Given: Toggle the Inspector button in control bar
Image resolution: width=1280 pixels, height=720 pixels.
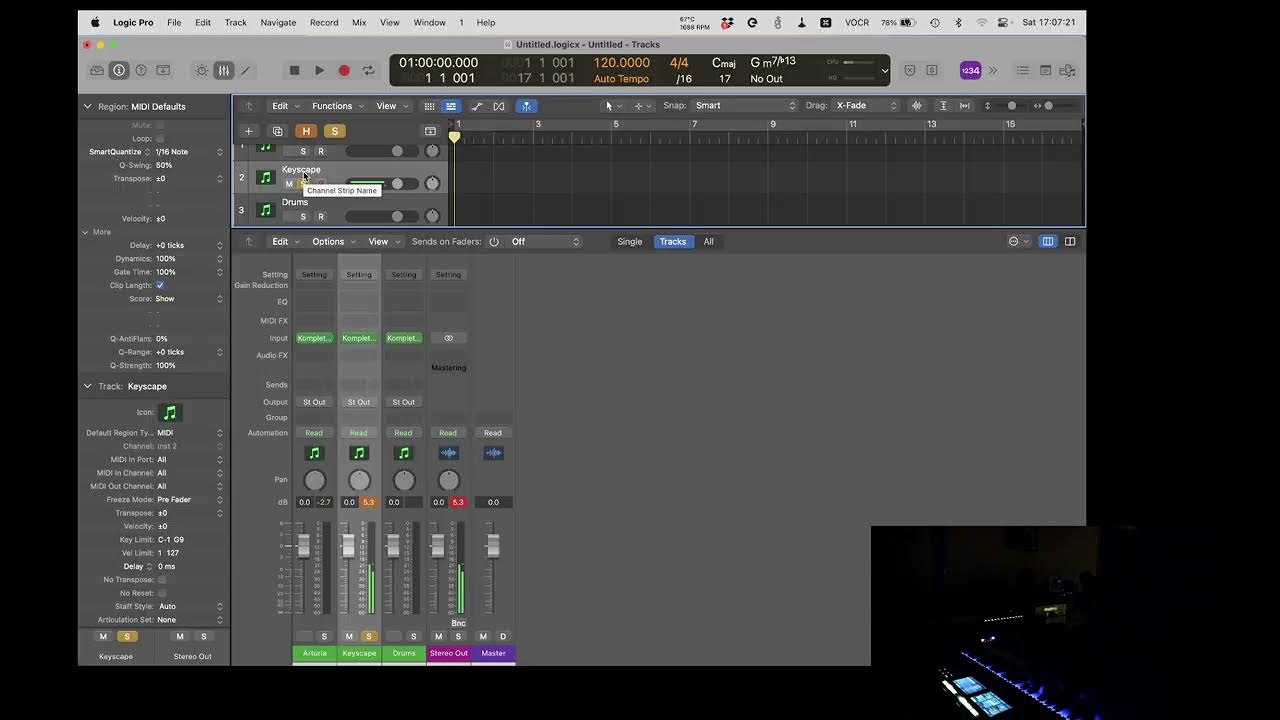Looking at the screenshot, I should pos(119,70).
